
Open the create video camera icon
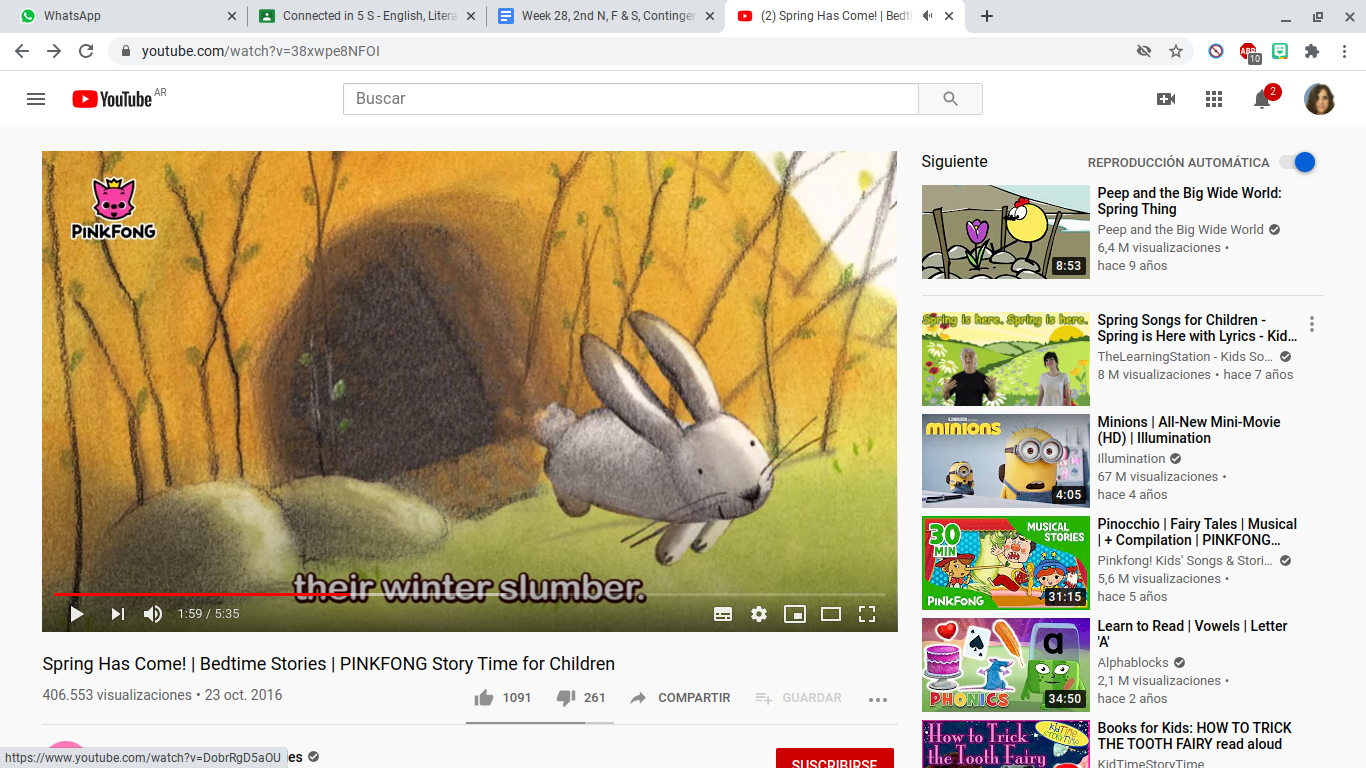(1166, 99)
